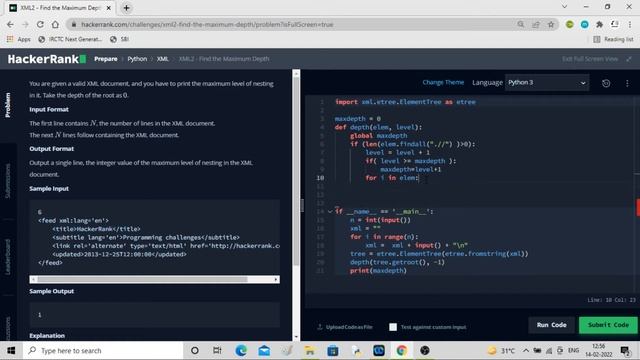
Task: Click the ENG language indicator
Action: coord(573,351)
